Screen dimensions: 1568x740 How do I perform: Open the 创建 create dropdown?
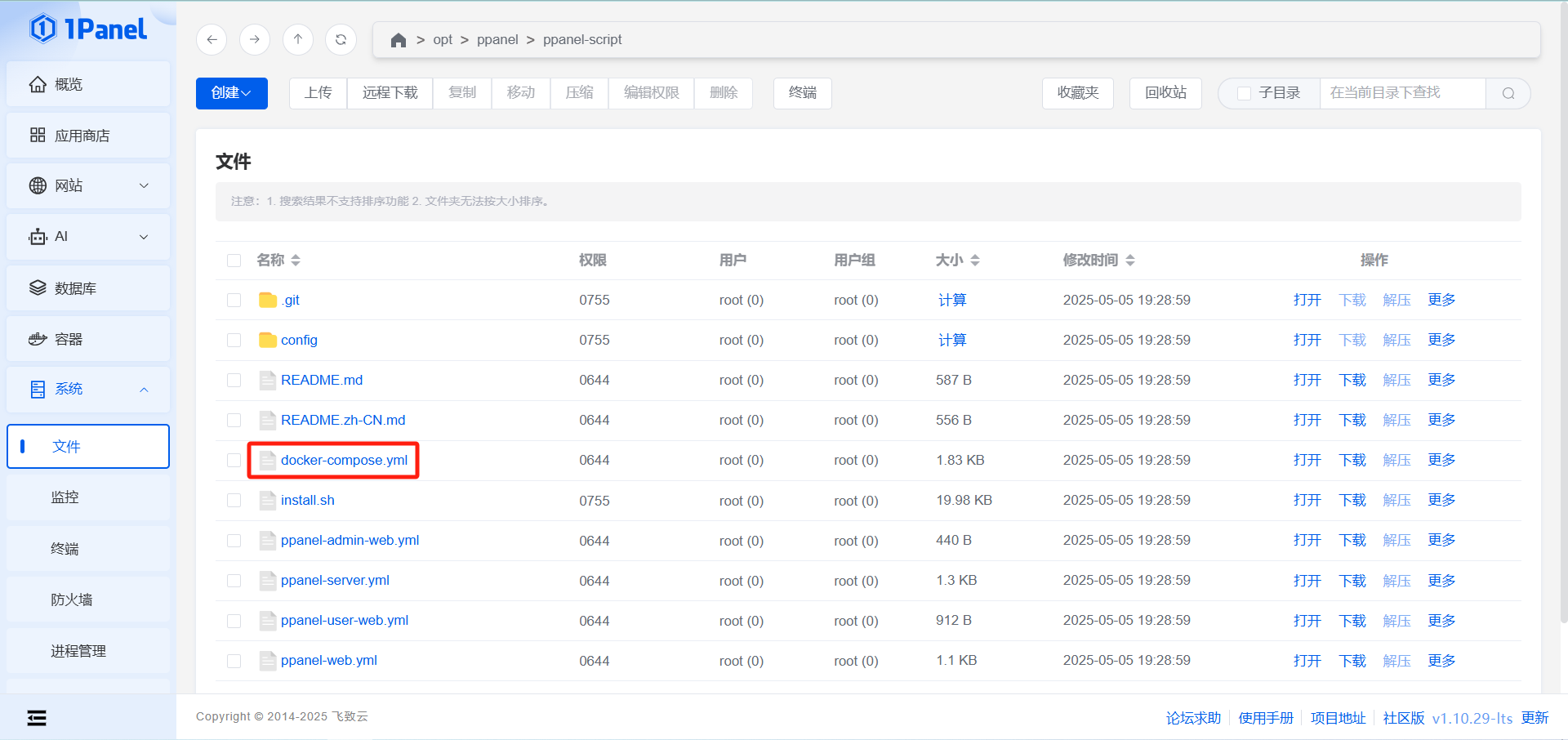coord(232,93)
